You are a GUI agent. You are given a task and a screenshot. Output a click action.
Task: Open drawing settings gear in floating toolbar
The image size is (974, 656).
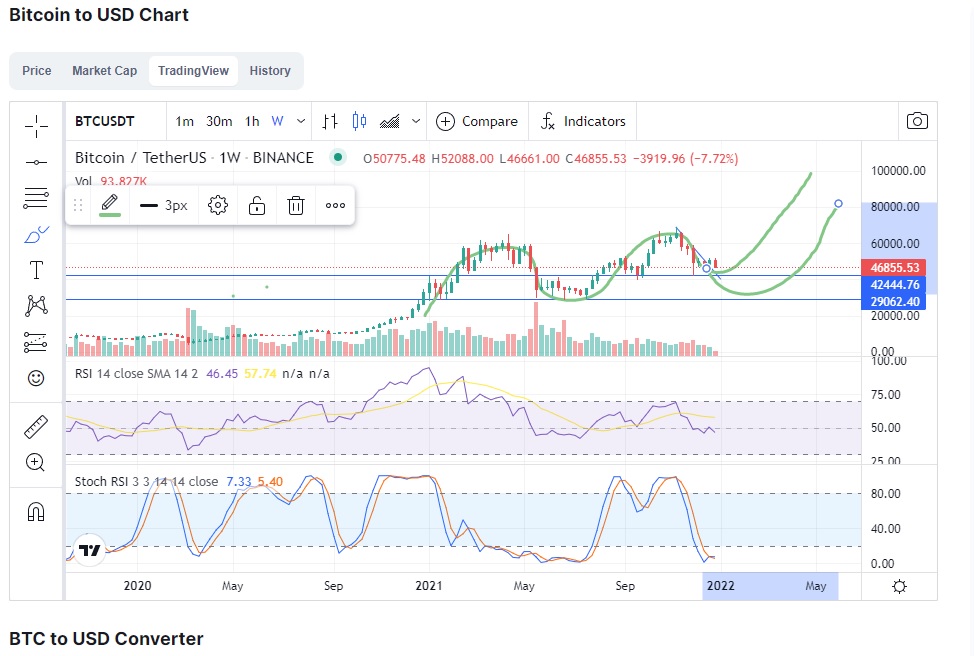click(217, 205)
